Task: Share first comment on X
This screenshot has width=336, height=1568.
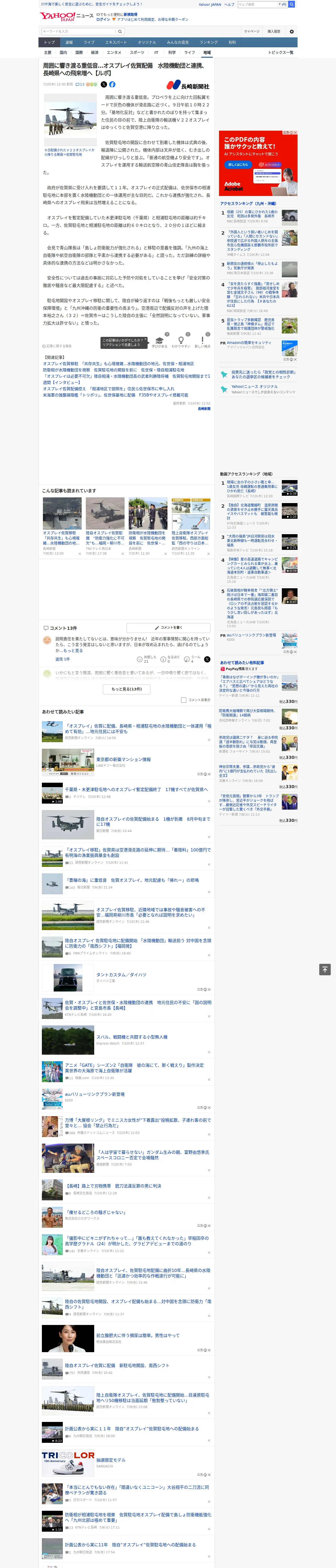Action: [x=207, y=659]
